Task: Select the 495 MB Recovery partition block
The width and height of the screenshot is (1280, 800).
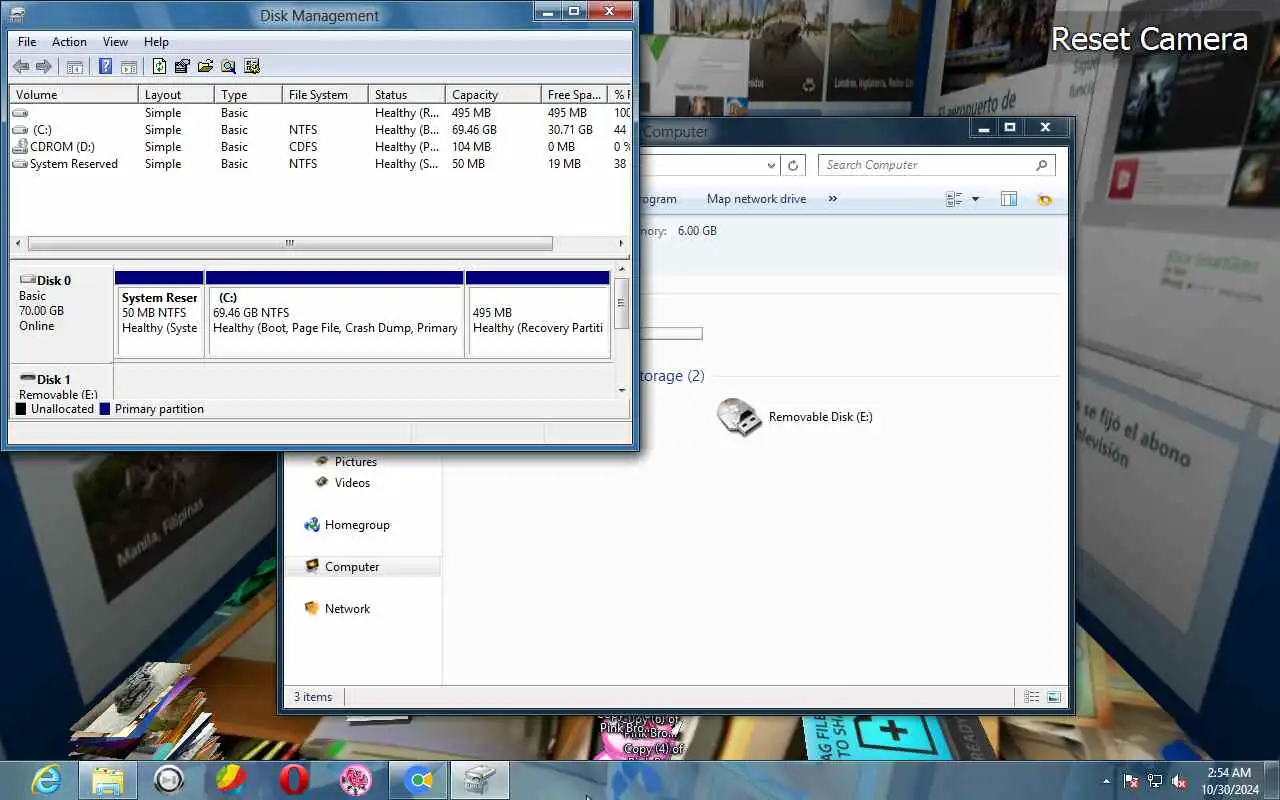Action: [538, 314]
